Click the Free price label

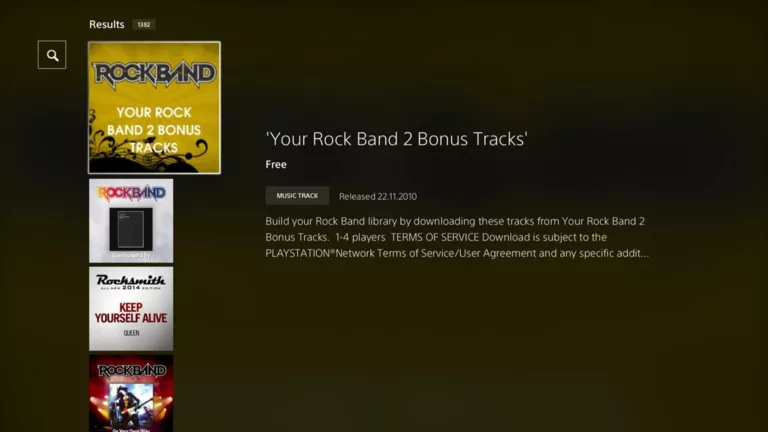(x=276, y=165)
